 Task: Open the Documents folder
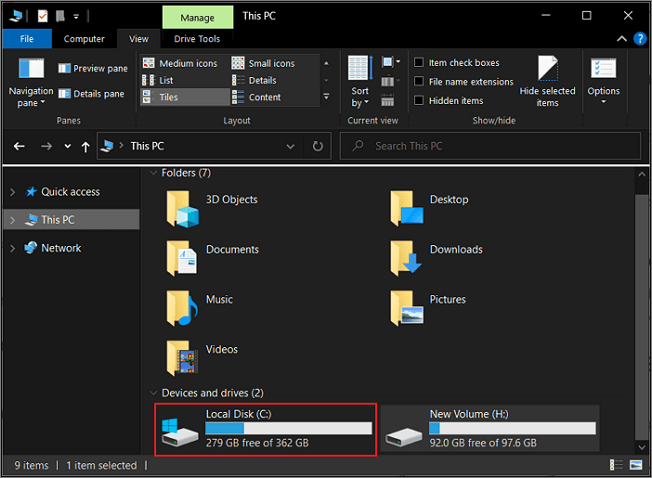(x=213, y=258)
